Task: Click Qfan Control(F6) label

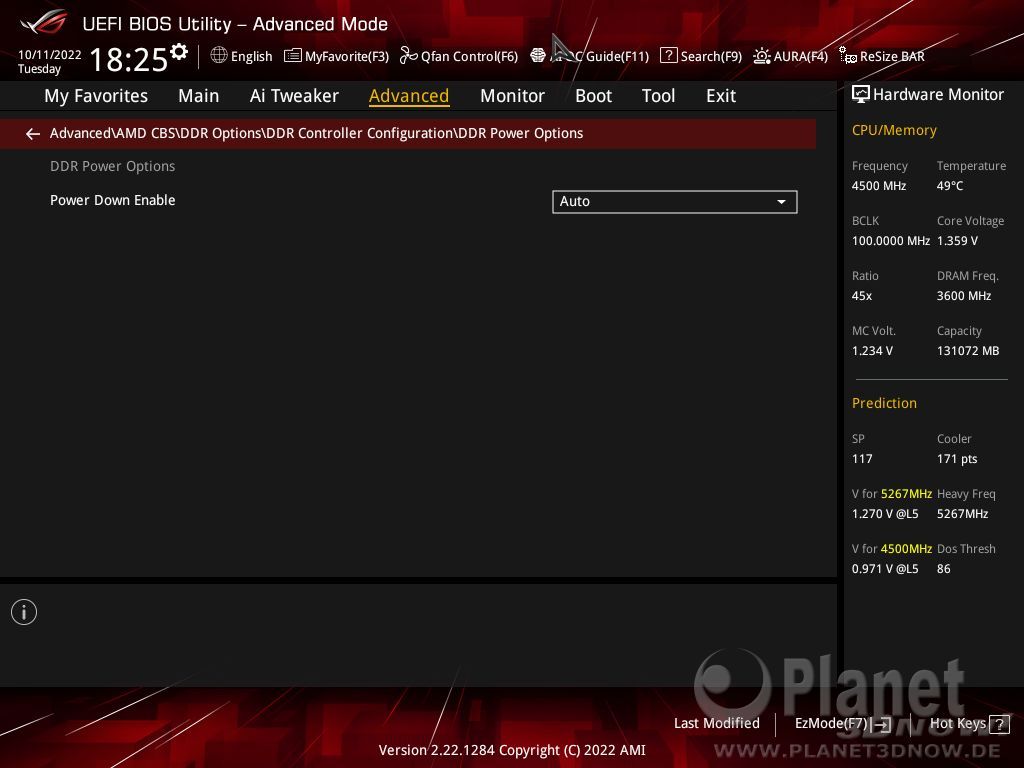Action: 470,57
